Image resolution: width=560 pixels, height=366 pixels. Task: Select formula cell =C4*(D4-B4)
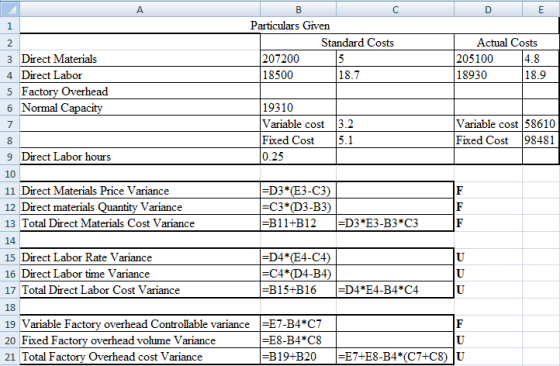[x=298, y=274]
